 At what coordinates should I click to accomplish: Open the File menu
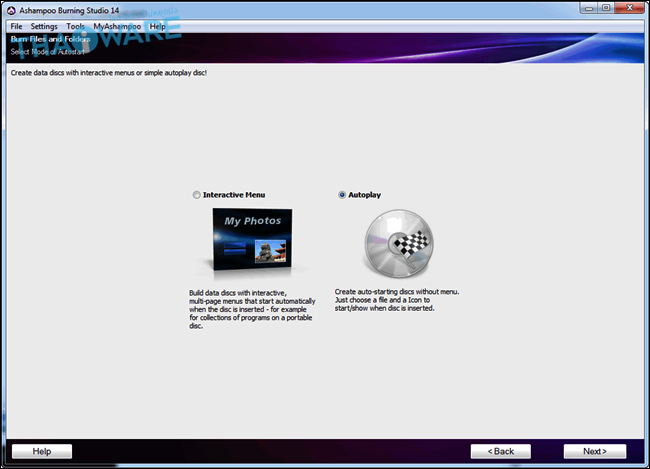[16, 27]
